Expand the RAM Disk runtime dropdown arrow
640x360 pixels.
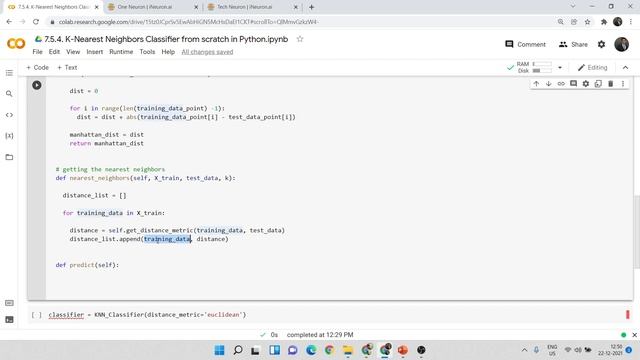coord(560,67)
